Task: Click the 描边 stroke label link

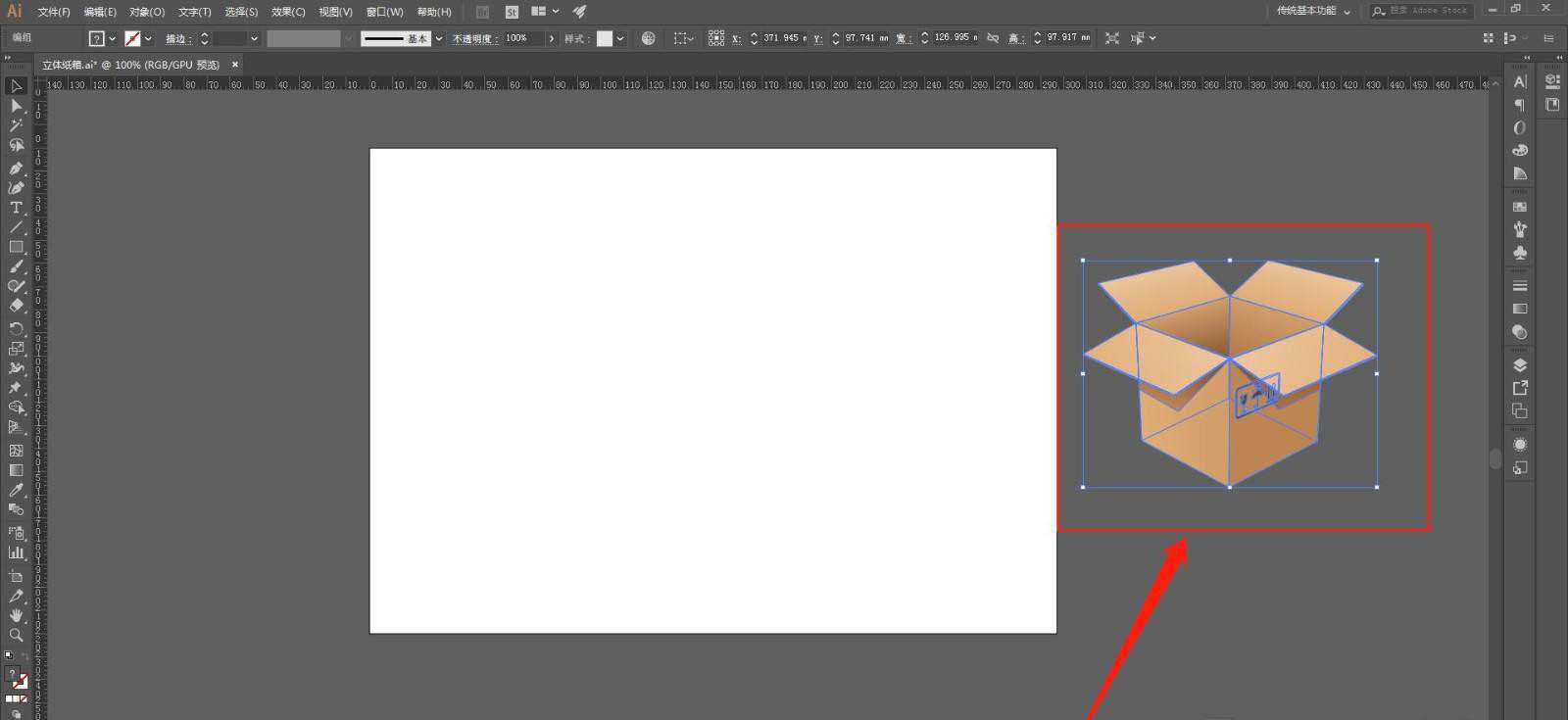Action: [176, 38]
